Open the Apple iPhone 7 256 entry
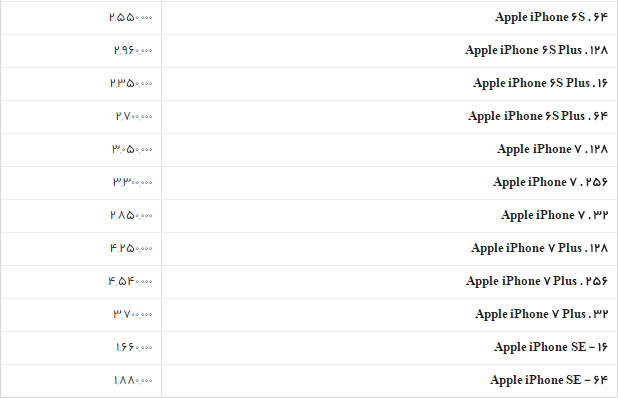Viewport: 618px width, 398px height. click(x=550, y=182)
